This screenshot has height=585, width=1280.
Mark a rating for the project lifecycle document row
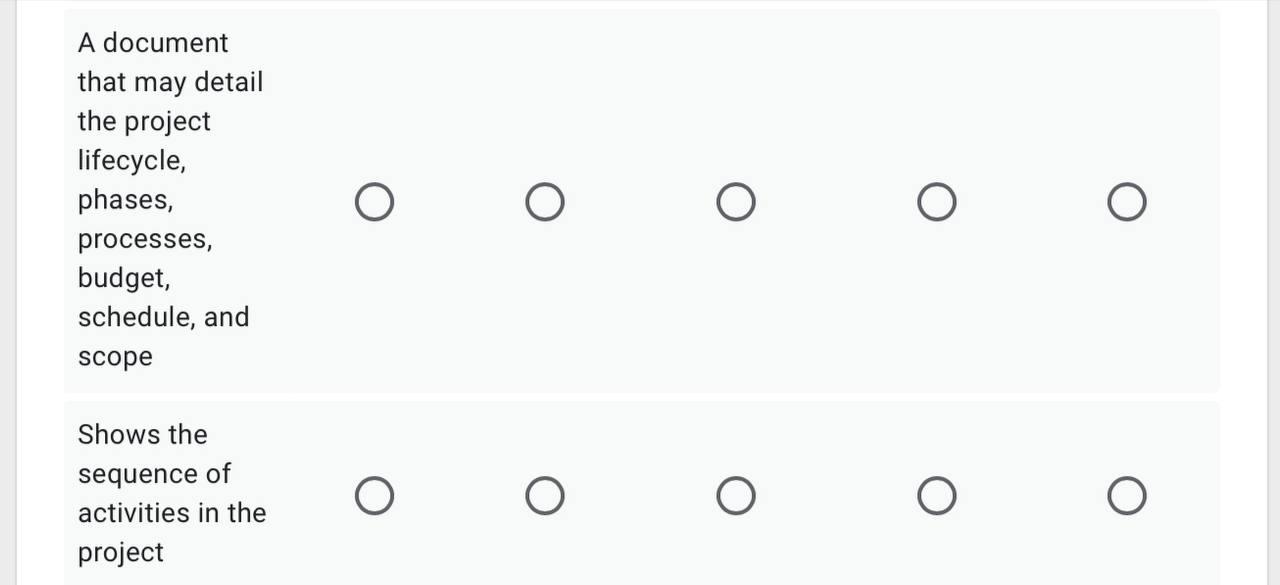pyautogui.click(x=736, y=201)
